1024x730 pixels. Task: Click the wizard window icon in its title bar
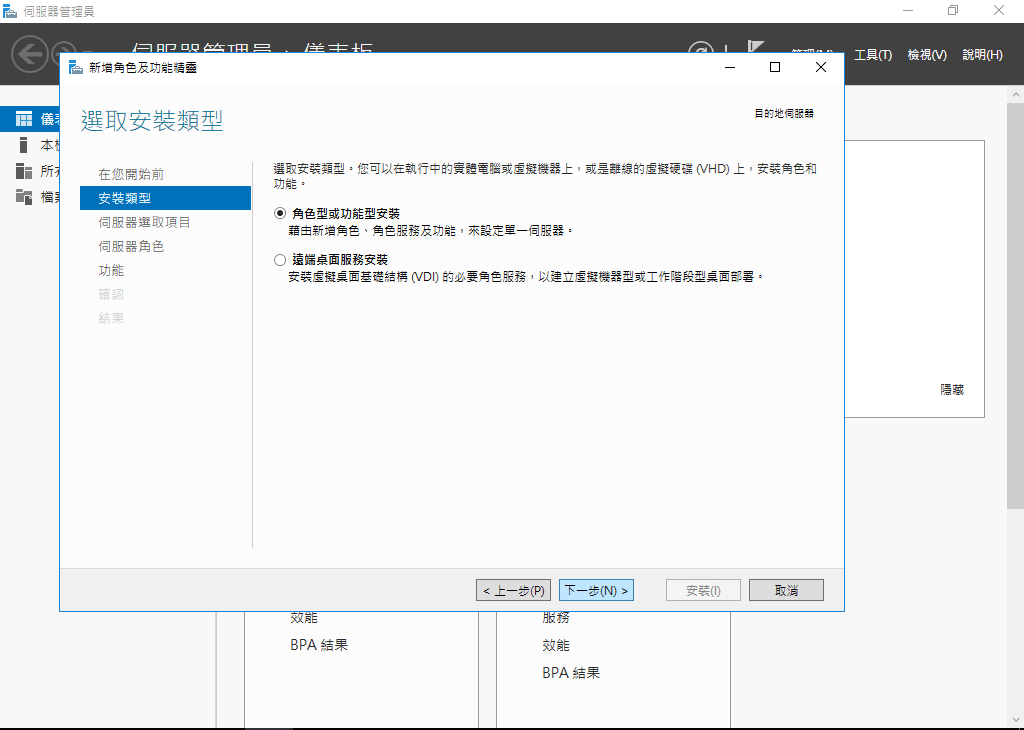point(75,67)
